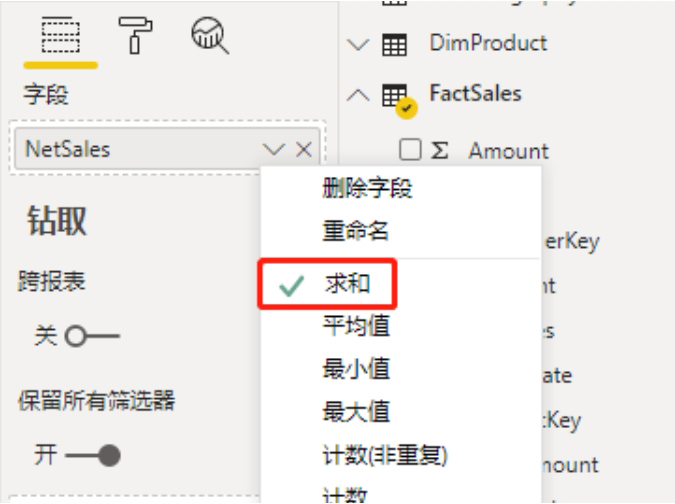Viewport: 675px width, 504px height.
Task: Pick the 最大值 aggregation option
Action: tap(356, 412)
